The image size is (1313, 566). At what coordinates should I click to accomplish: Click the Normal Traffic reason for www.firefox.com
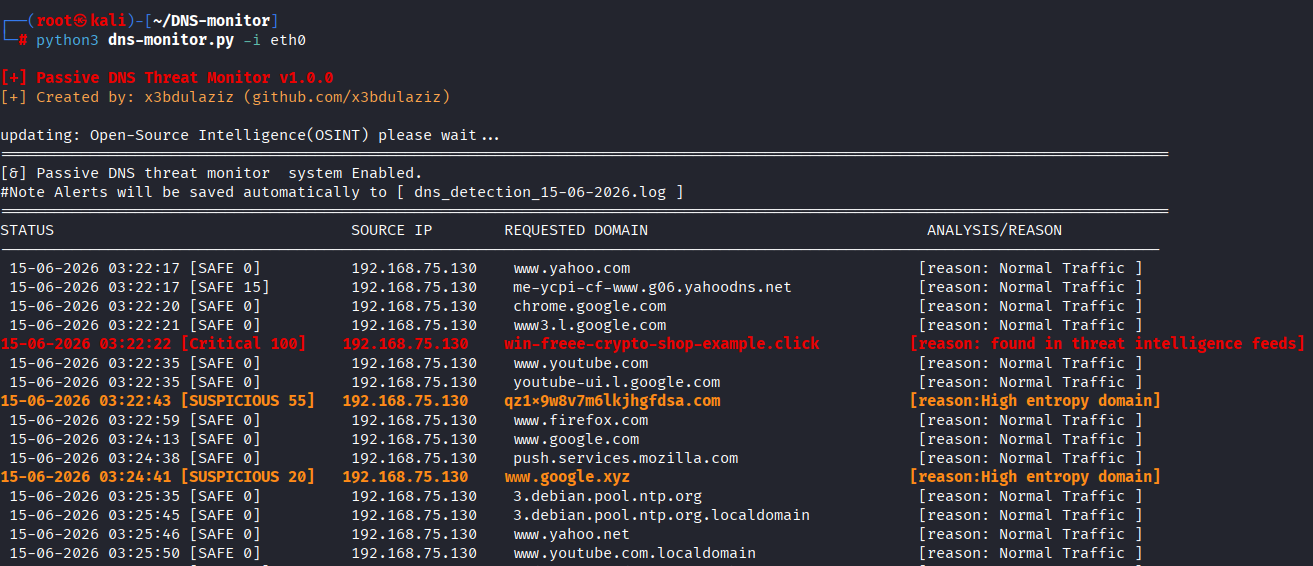pos(1031,420)
